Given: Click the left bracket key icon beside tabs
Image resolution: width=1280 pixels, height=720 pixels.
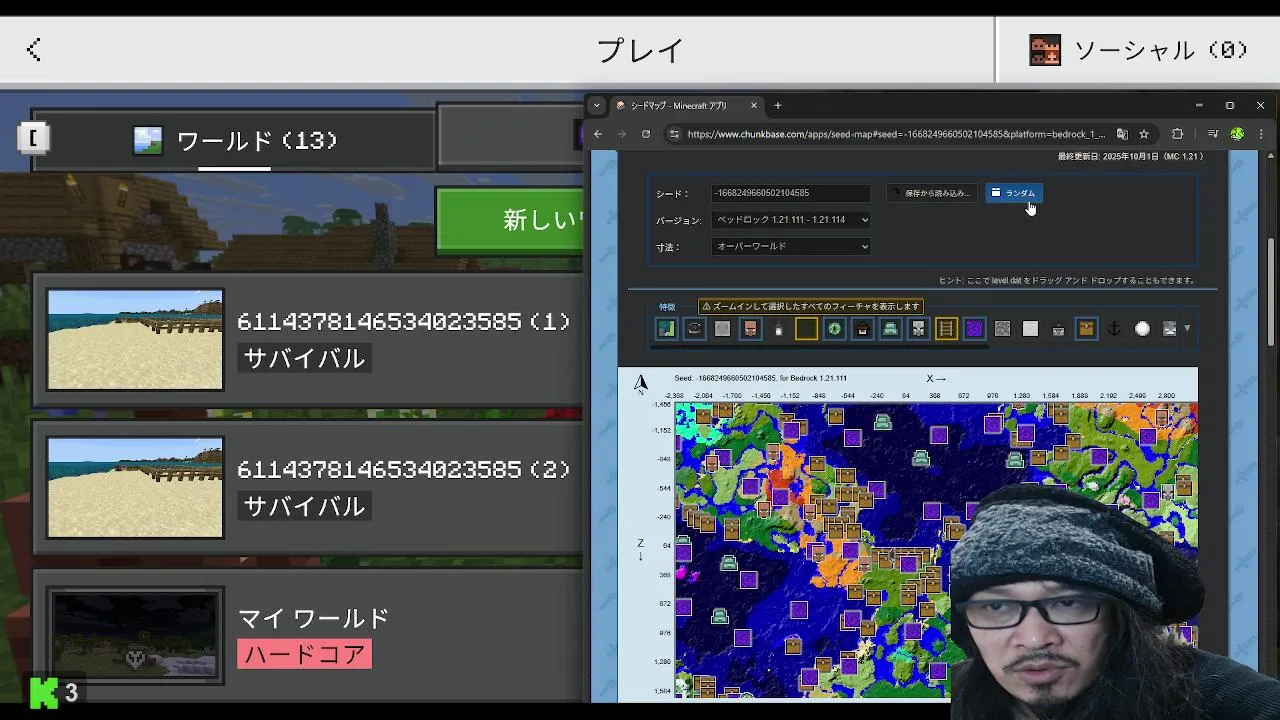Looking at the screenshot, I should (x=33, y=138).
